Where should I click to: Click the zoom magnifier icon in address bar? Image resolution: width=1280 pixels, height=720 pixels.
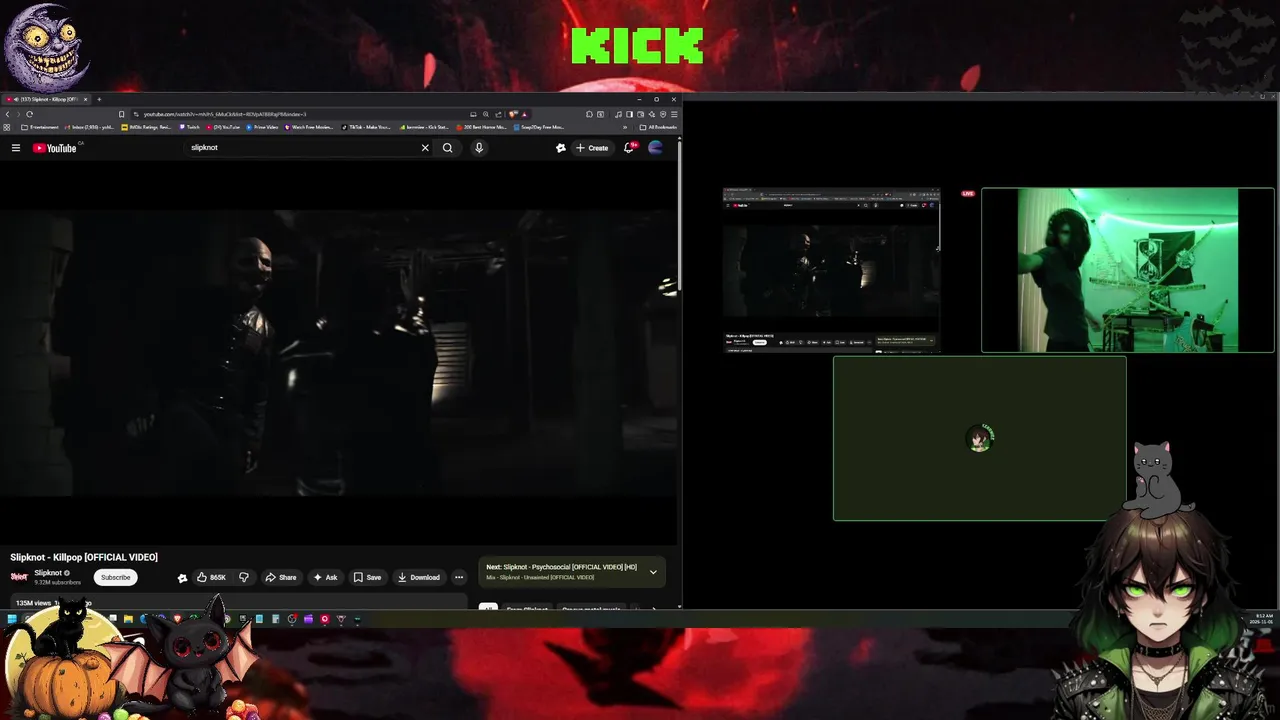click(486, 114)
